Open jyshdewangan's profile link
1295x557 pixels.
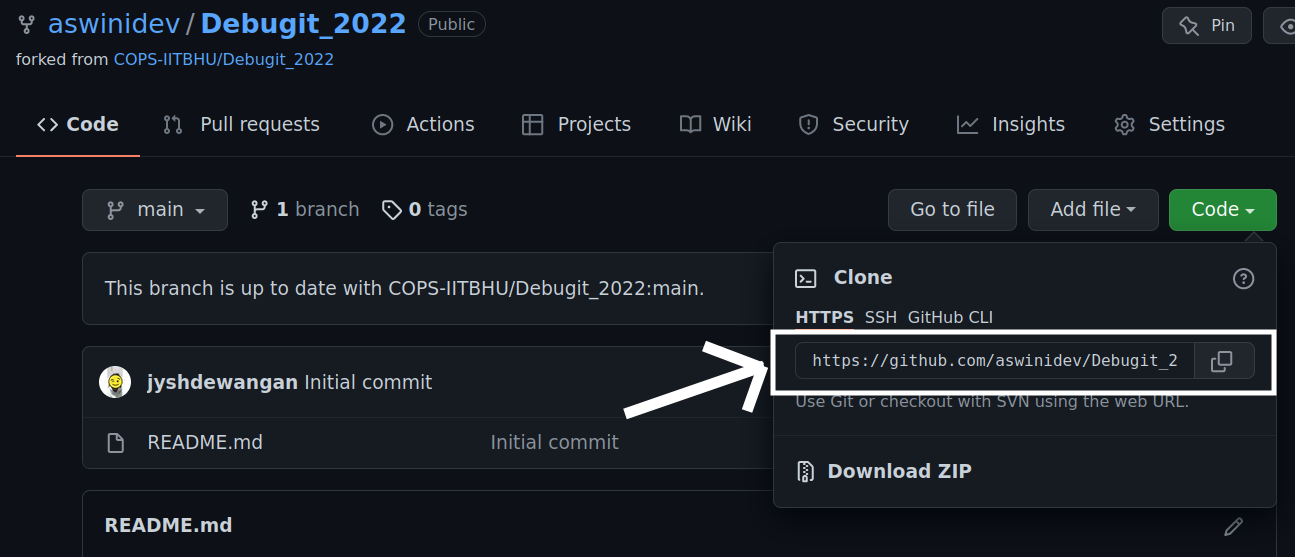coord(222,382)
